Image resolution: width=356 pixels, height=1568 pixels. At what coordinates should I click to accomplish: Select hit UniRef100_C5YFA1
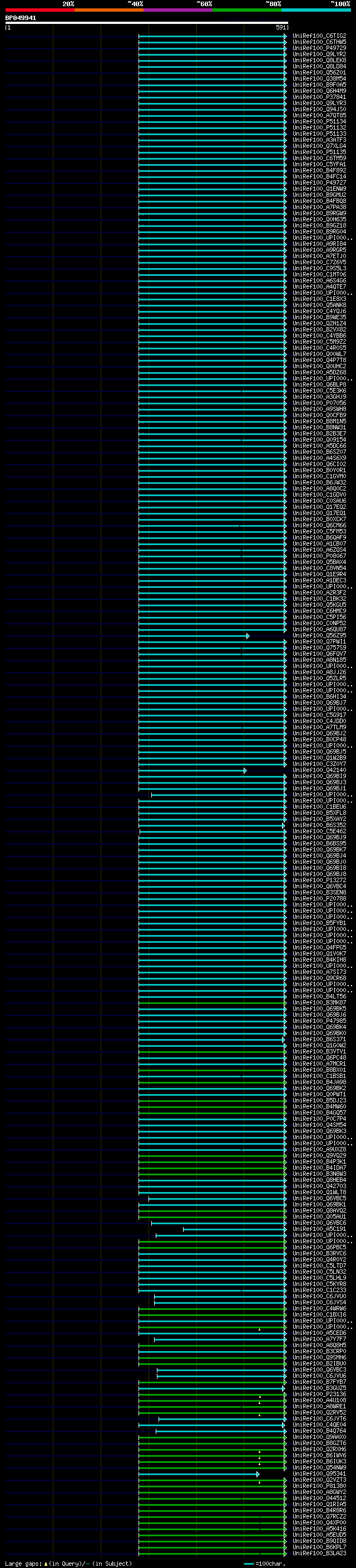(319, 165)
